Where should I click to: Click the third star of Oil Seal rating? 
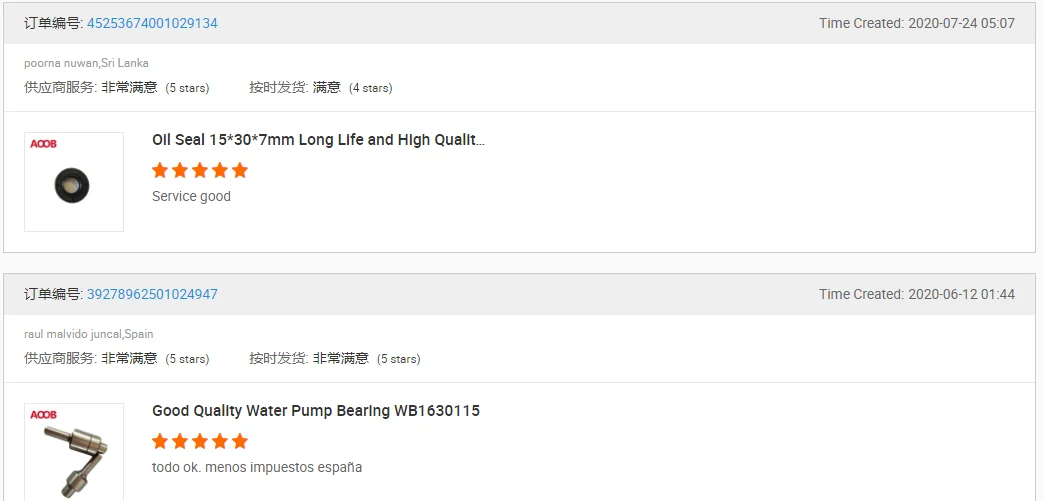200,171
